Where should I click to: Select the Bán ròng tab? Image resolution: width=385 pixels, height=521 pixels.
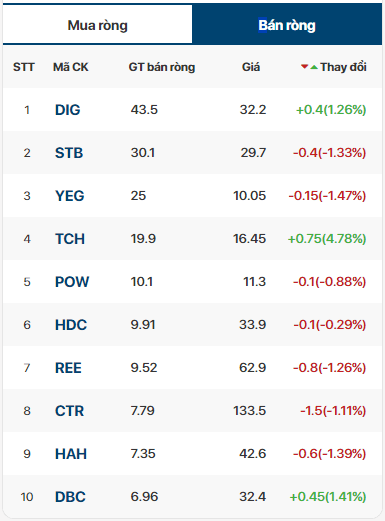[x=287, y=25]
